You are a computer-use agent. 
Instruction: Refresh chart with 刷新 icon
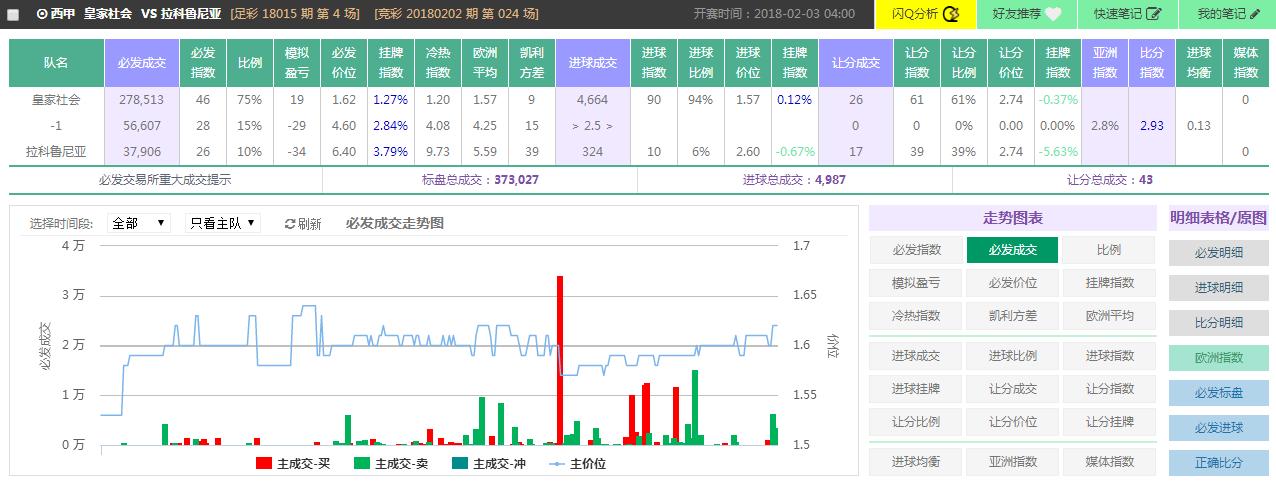[x=303, y=224]
